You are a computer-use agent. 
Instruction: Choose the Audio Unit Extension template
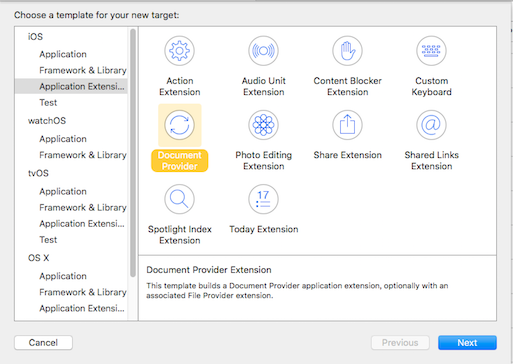tap(263, 51)
